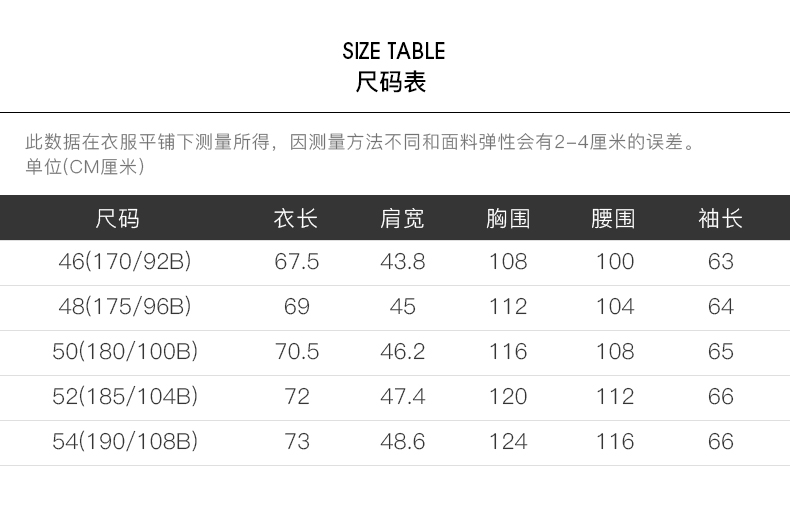
Task: Select the 胸围 column header
Action: pyautogui.click(x=508, y=219)
